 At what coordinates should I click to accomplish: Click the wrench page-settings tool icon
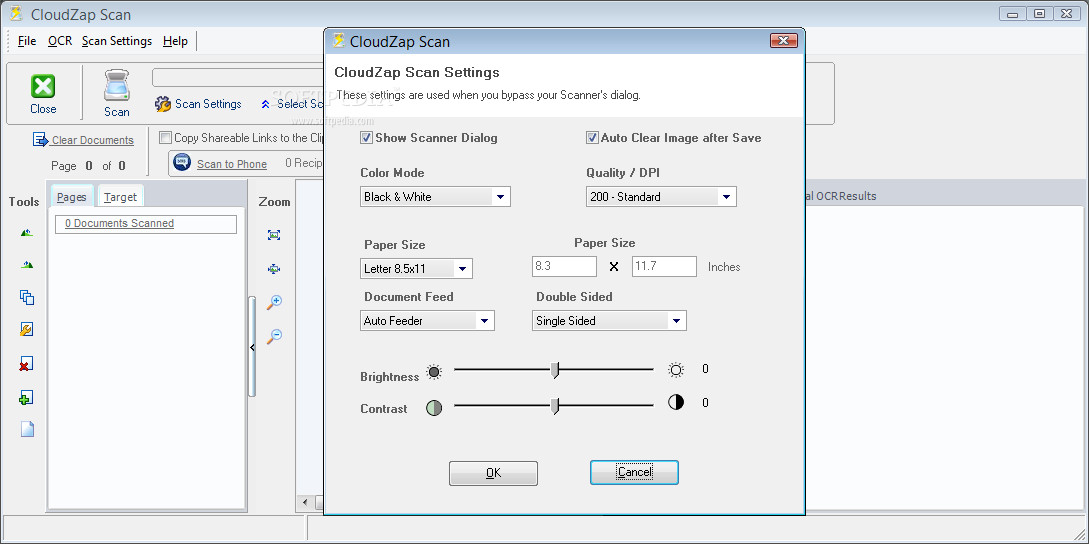pos(26,330)
